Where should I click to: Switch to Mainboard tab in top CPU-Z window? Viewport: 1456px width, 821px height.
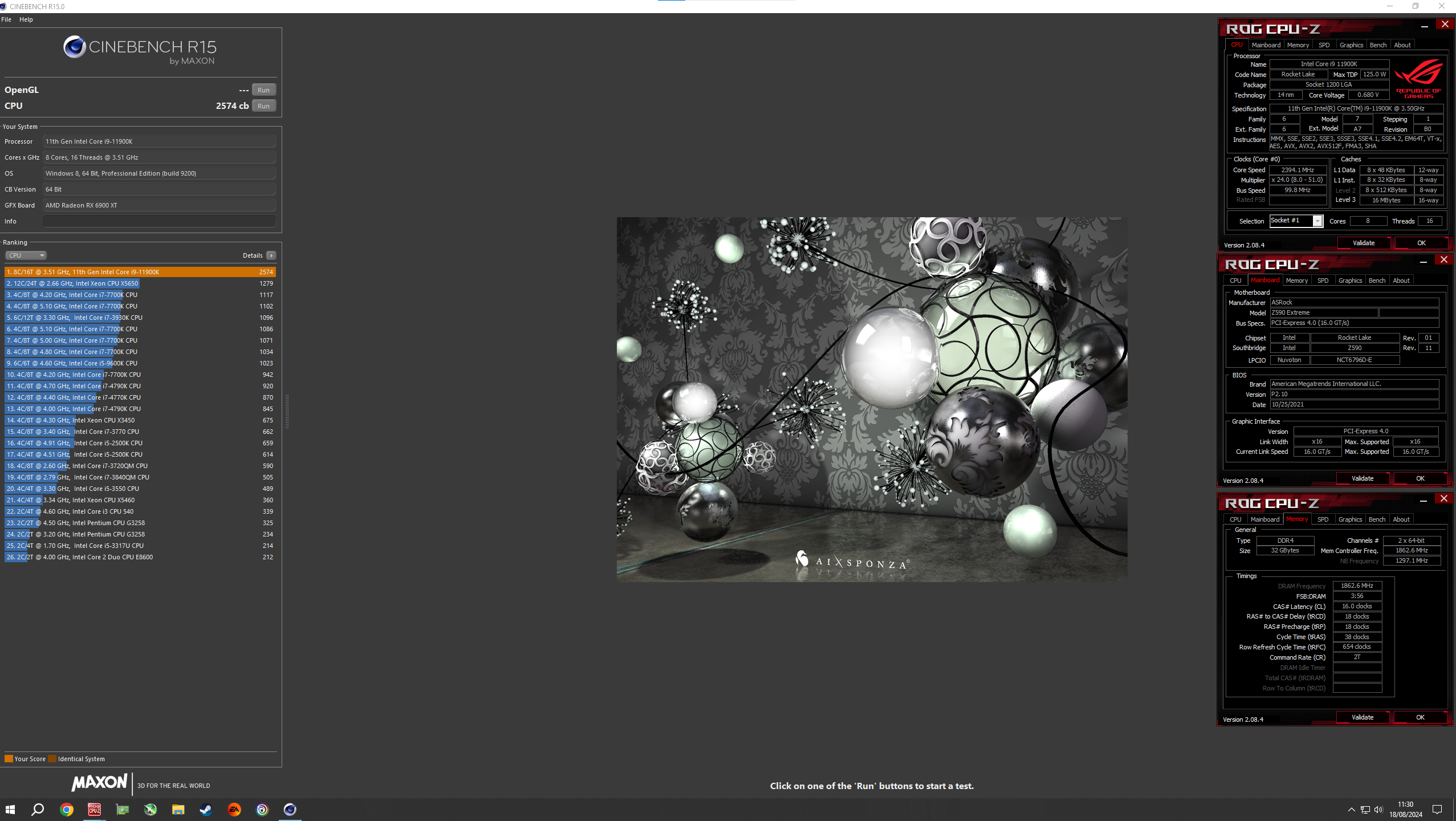pos(1266,45)
